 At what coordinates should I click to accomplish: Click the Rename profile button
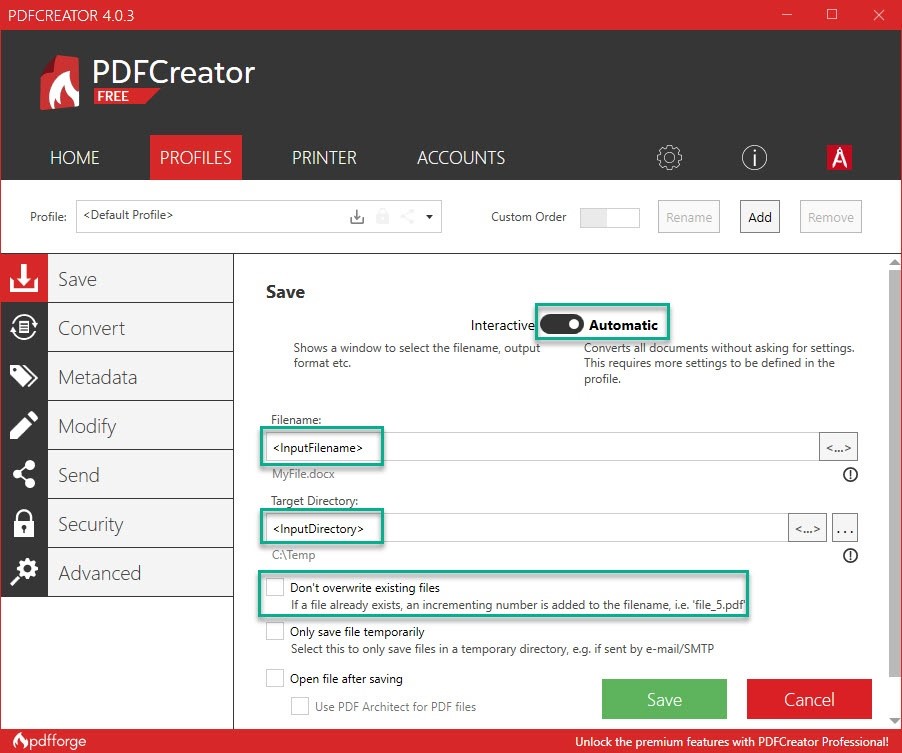point(689,217)
